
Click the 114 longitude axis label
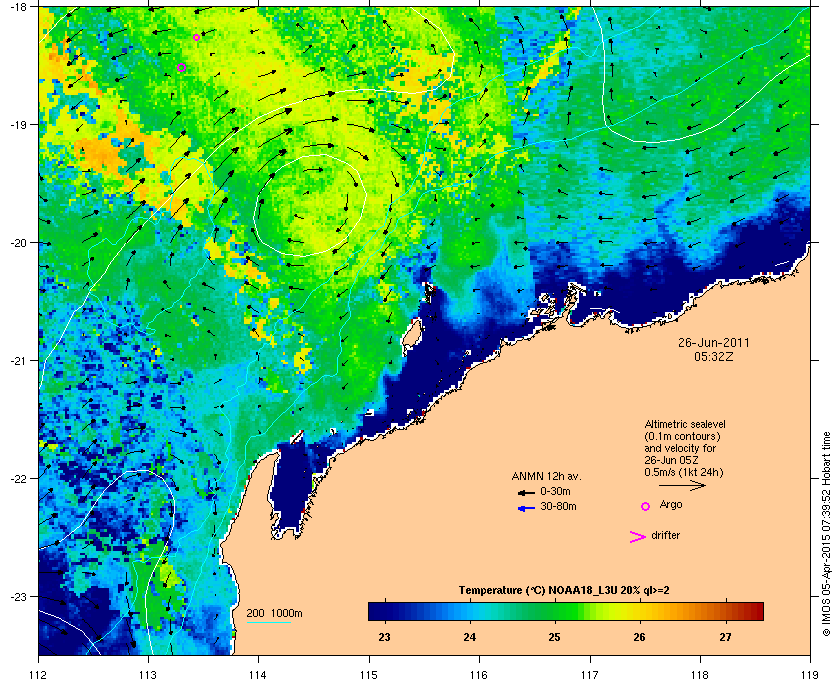tap(258, 674)
